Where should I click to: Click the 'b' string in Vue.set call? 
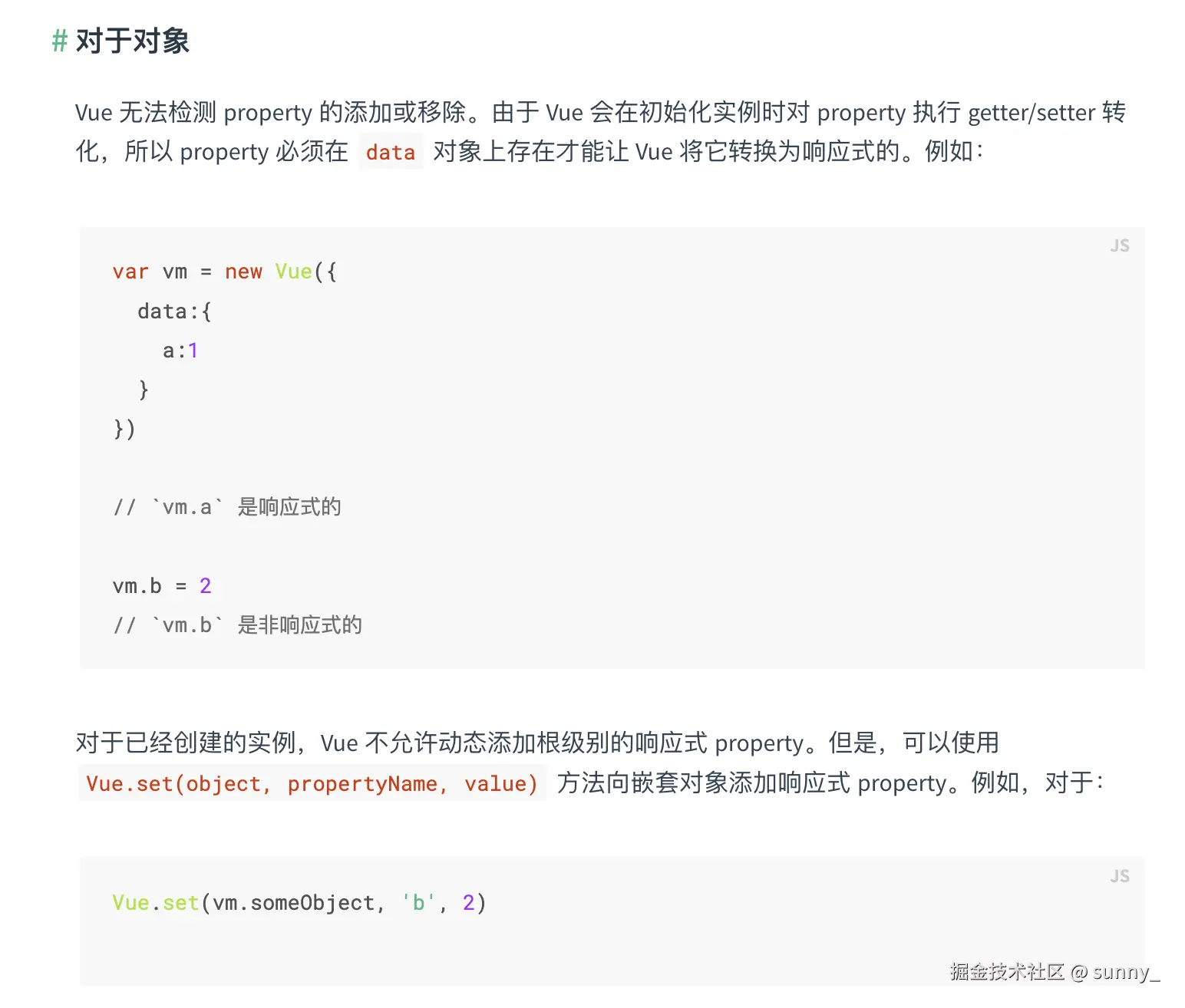[418, 903]
